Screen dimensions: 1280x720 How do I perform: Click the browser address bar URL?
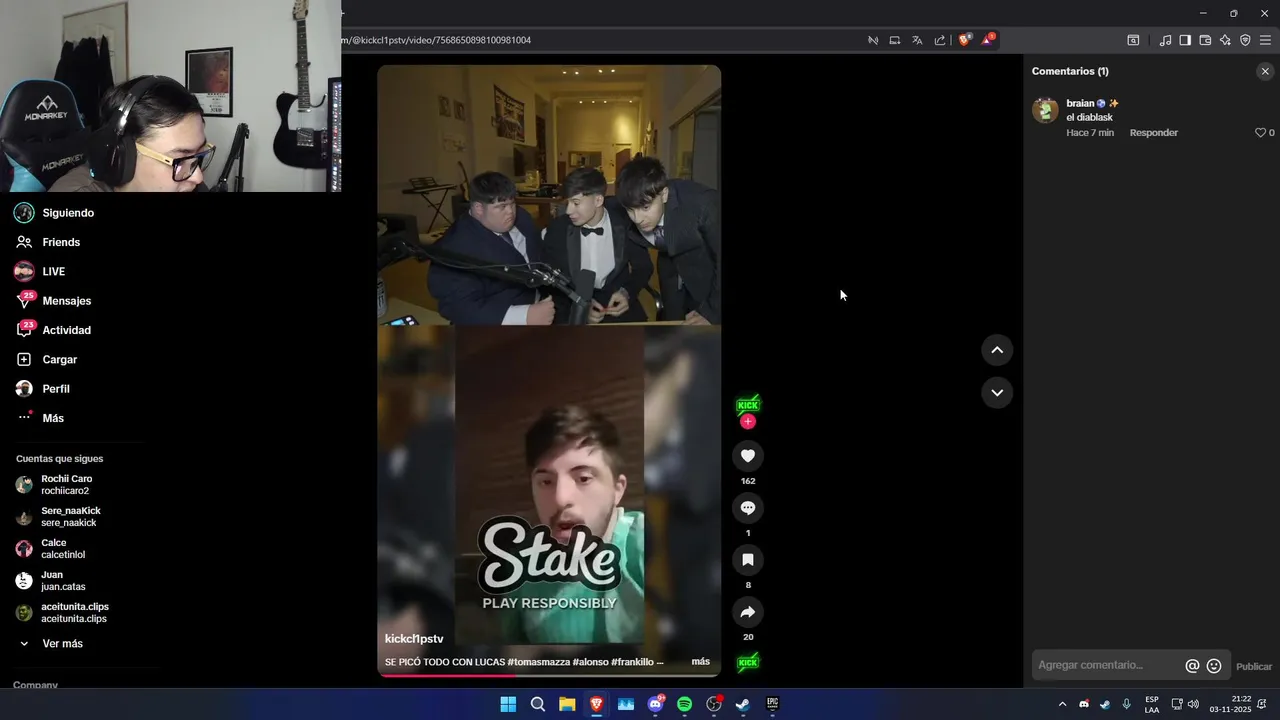(437, 40)
